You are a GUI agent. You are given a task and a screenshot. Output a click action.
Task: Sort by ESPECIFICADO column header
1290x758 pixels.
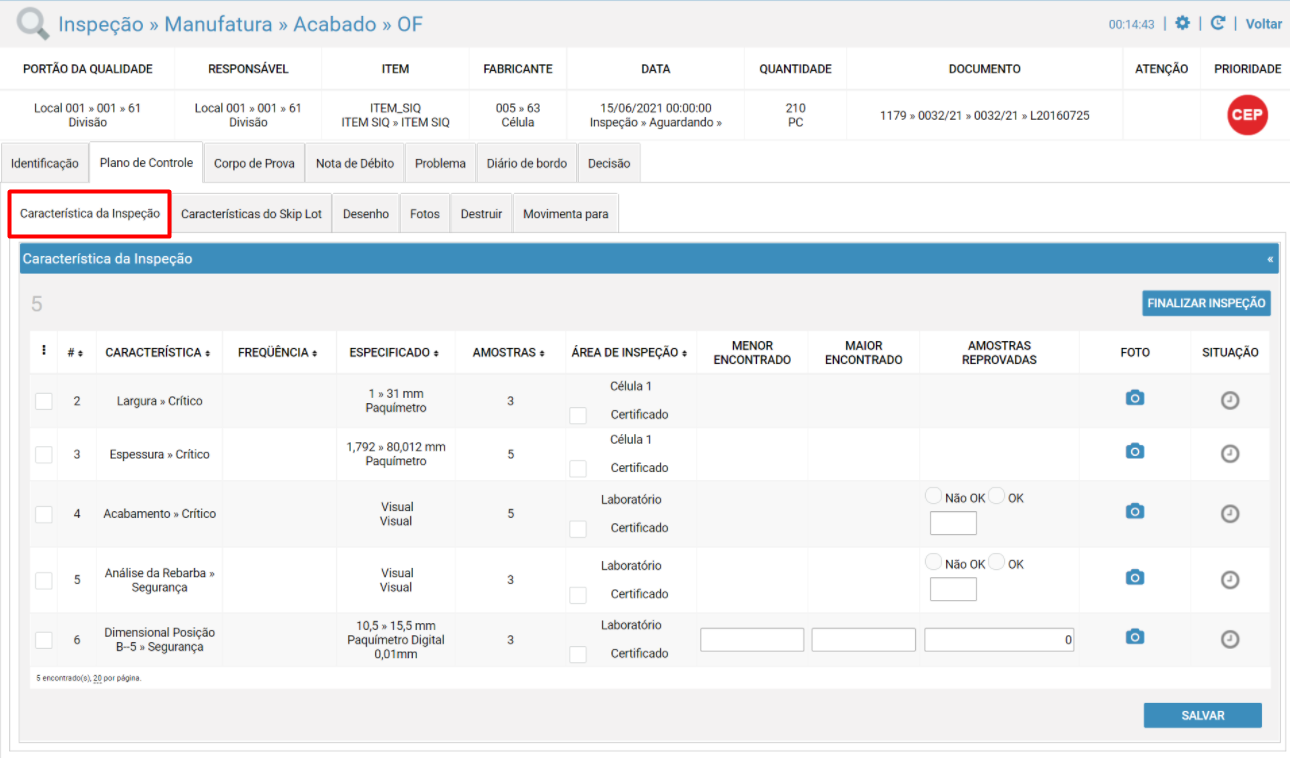click(x=395, y=353)
